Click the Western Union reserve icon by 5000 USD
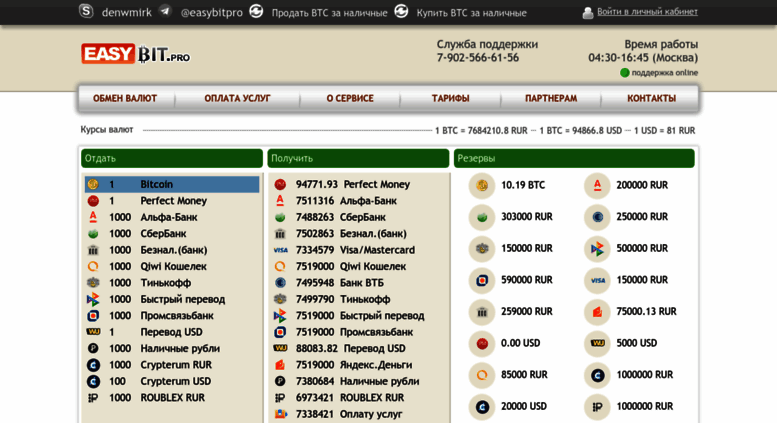The height and width of the screenshot is (423, 777). pos(597,343)
